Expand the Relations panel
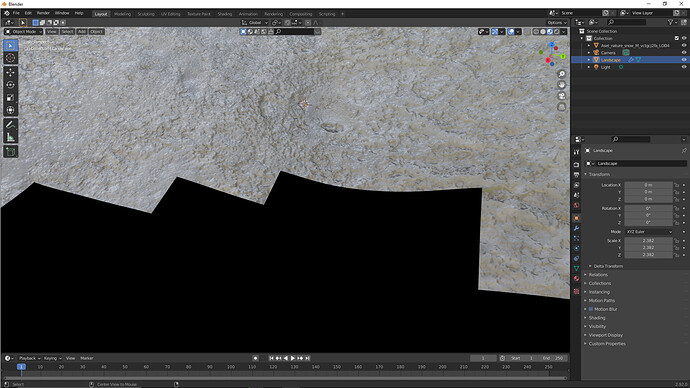Image resolution: width=690 pixels, height=388 pixels. (598, 275)
